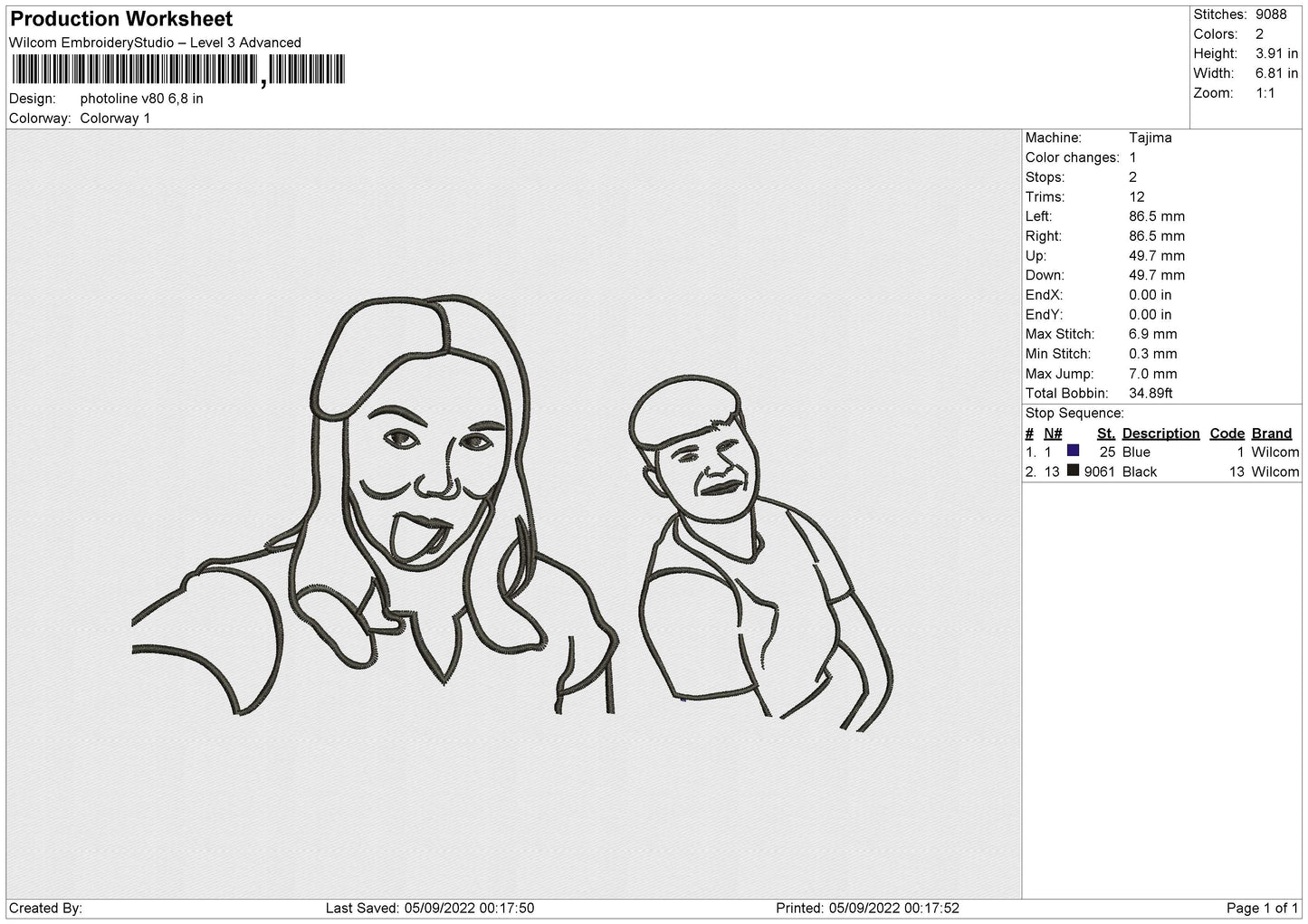Click the N# column header
Screen dimensions: 1308x924
(x=1052, y=433)
